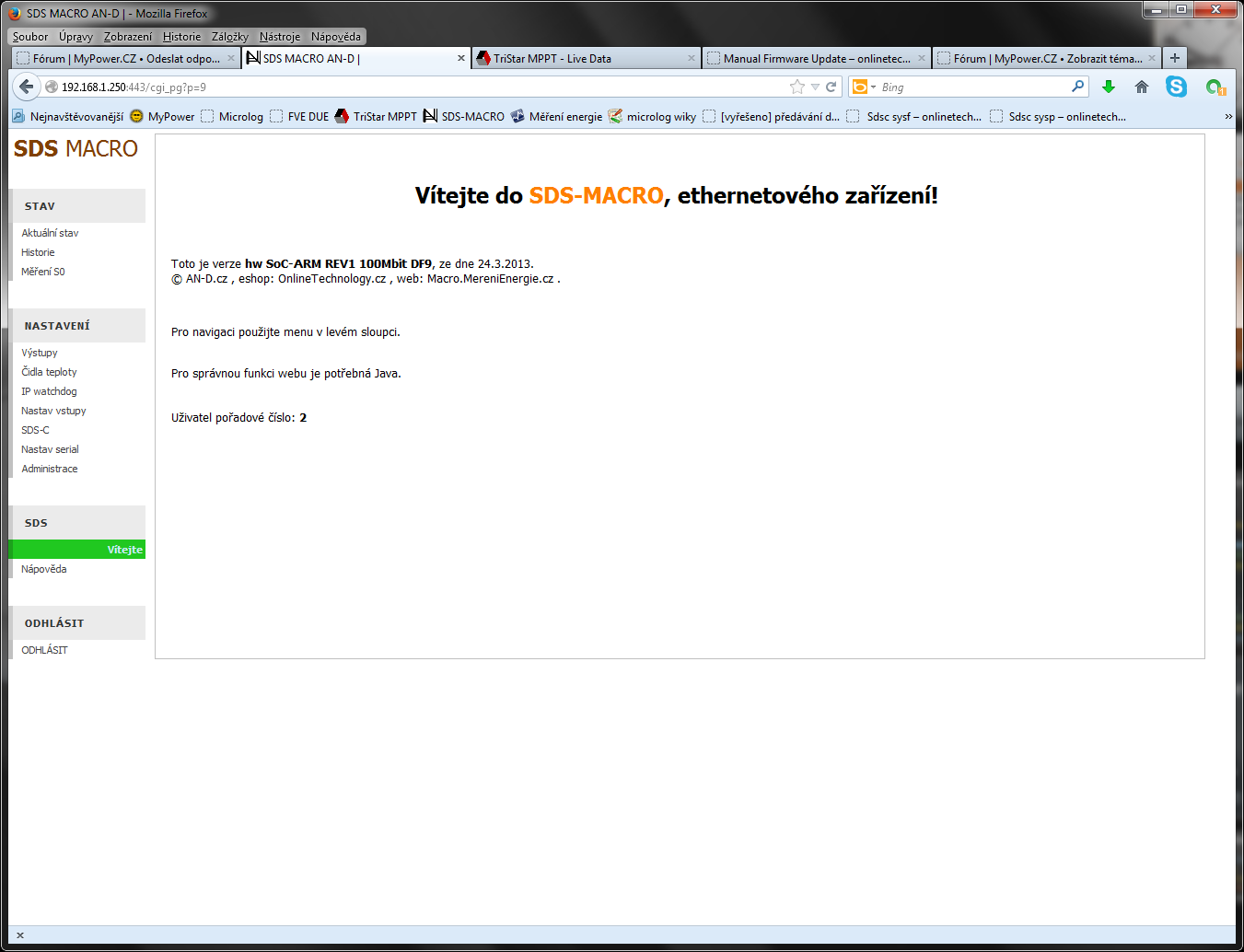Open Nejnavštěvovanější bookmark folder
Image resolution: width=1244 pixels, height=952 pixels.
[68, 117]
